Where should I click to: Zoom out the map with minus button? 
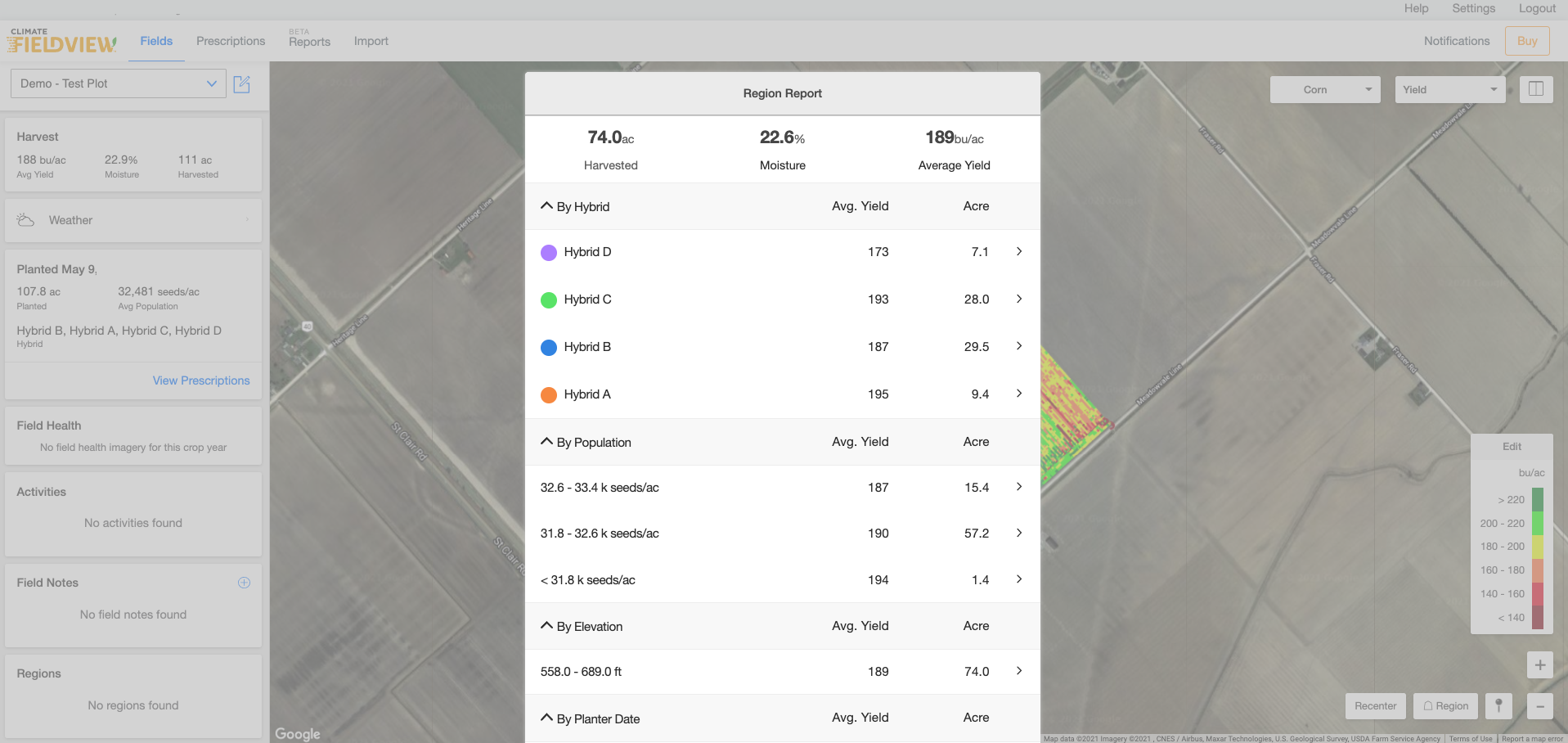pos(1540,706)
